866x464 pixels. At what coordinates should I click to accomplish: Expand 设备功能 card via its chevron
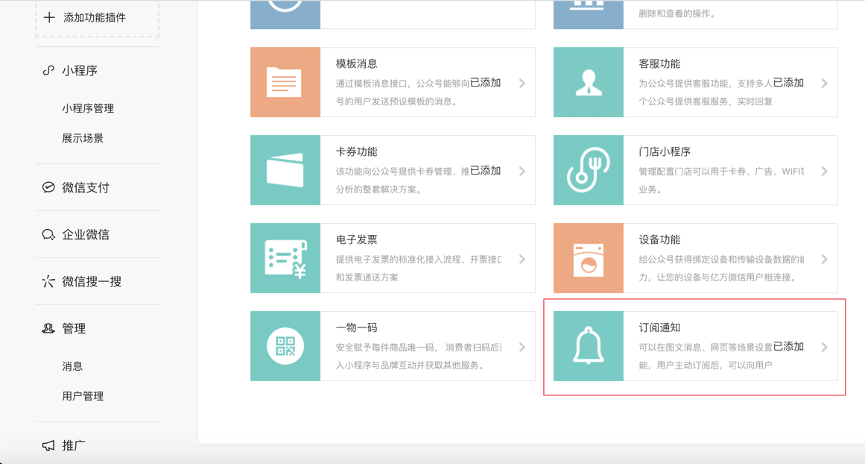(x=825, y=259)
